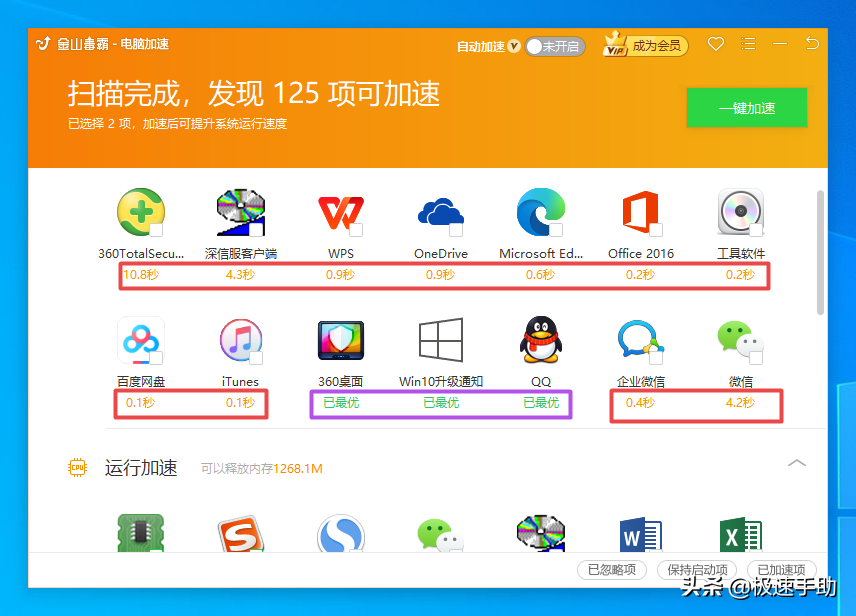This screenshot has height=616, width=856.
Task: Click the 360桌面 icon
Action: coord(341,341)
